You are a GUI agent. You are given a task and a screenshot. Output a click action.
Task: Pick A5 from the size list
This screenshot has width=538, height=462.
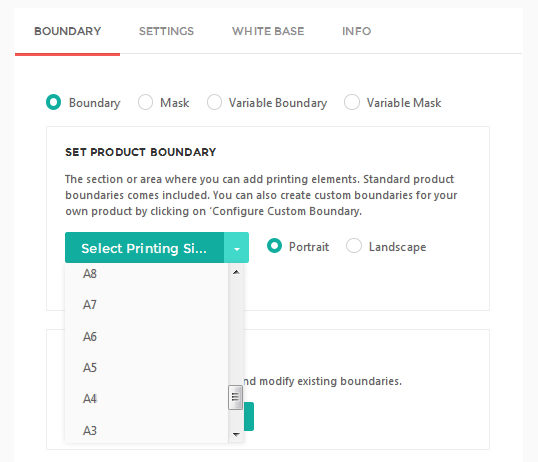click(x=147, y=368)
